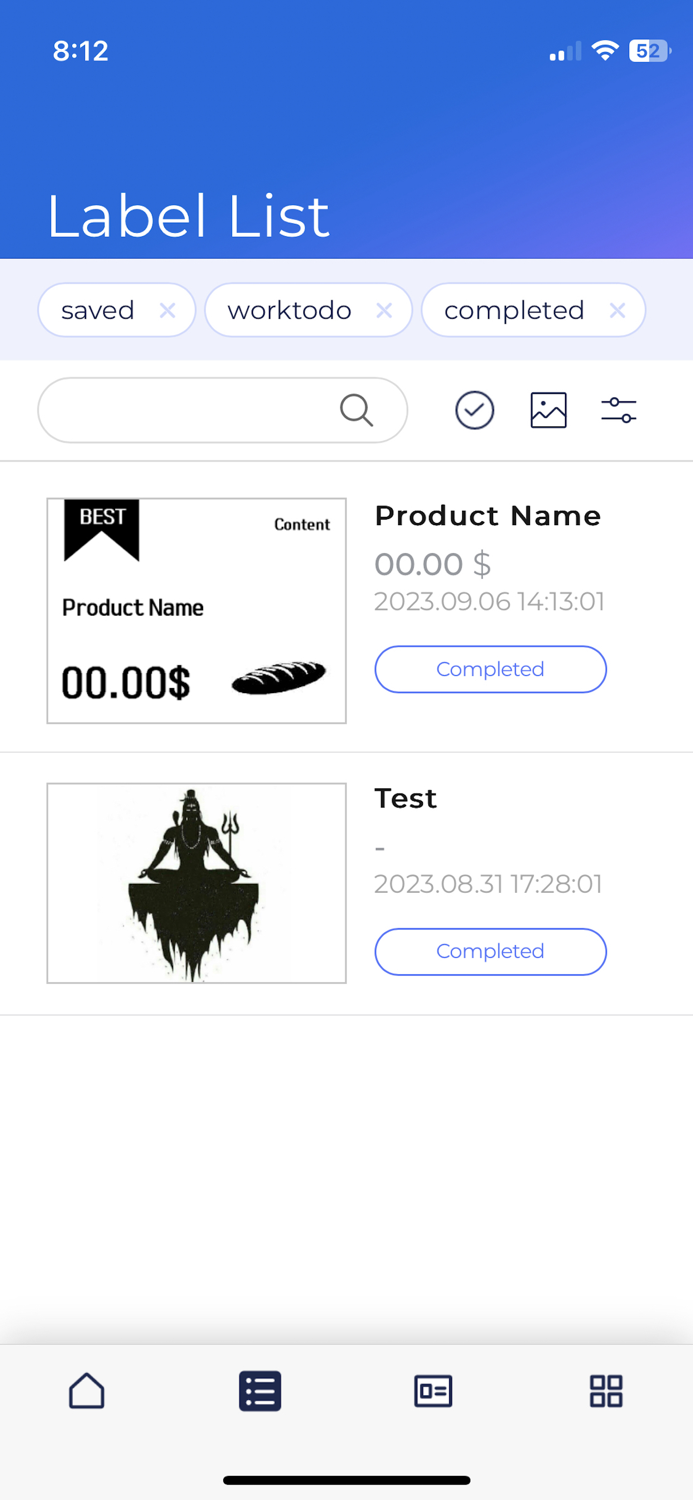Screen dimensions: 693x1500
Task: Tap the worktodo filter chip
Action: 290,310
